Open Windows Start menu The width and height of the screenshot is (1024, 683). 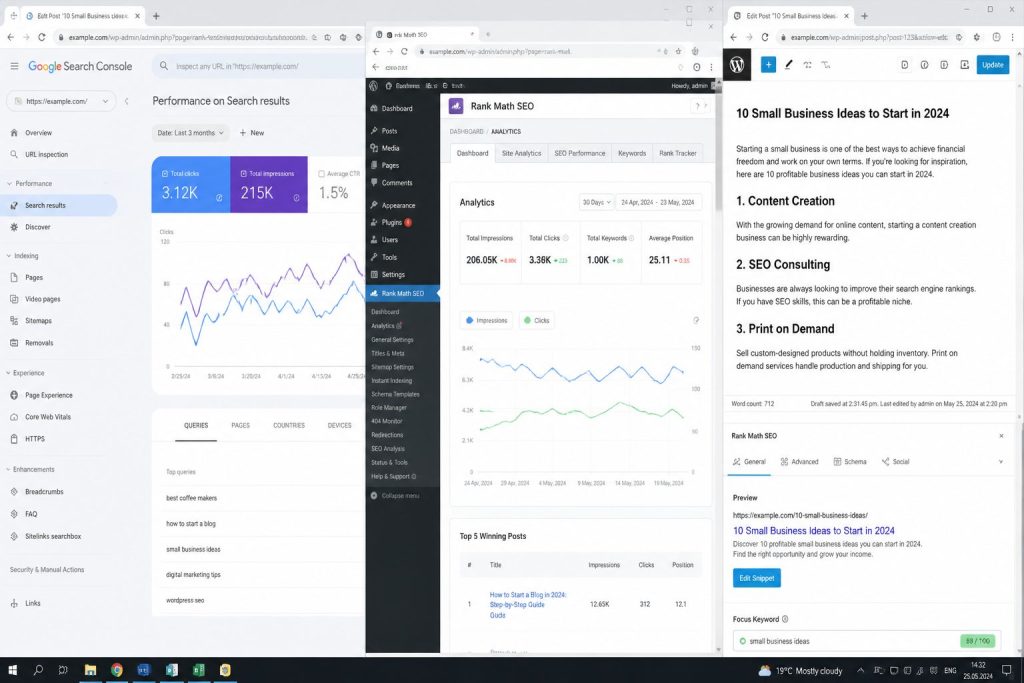click(12, 670)
